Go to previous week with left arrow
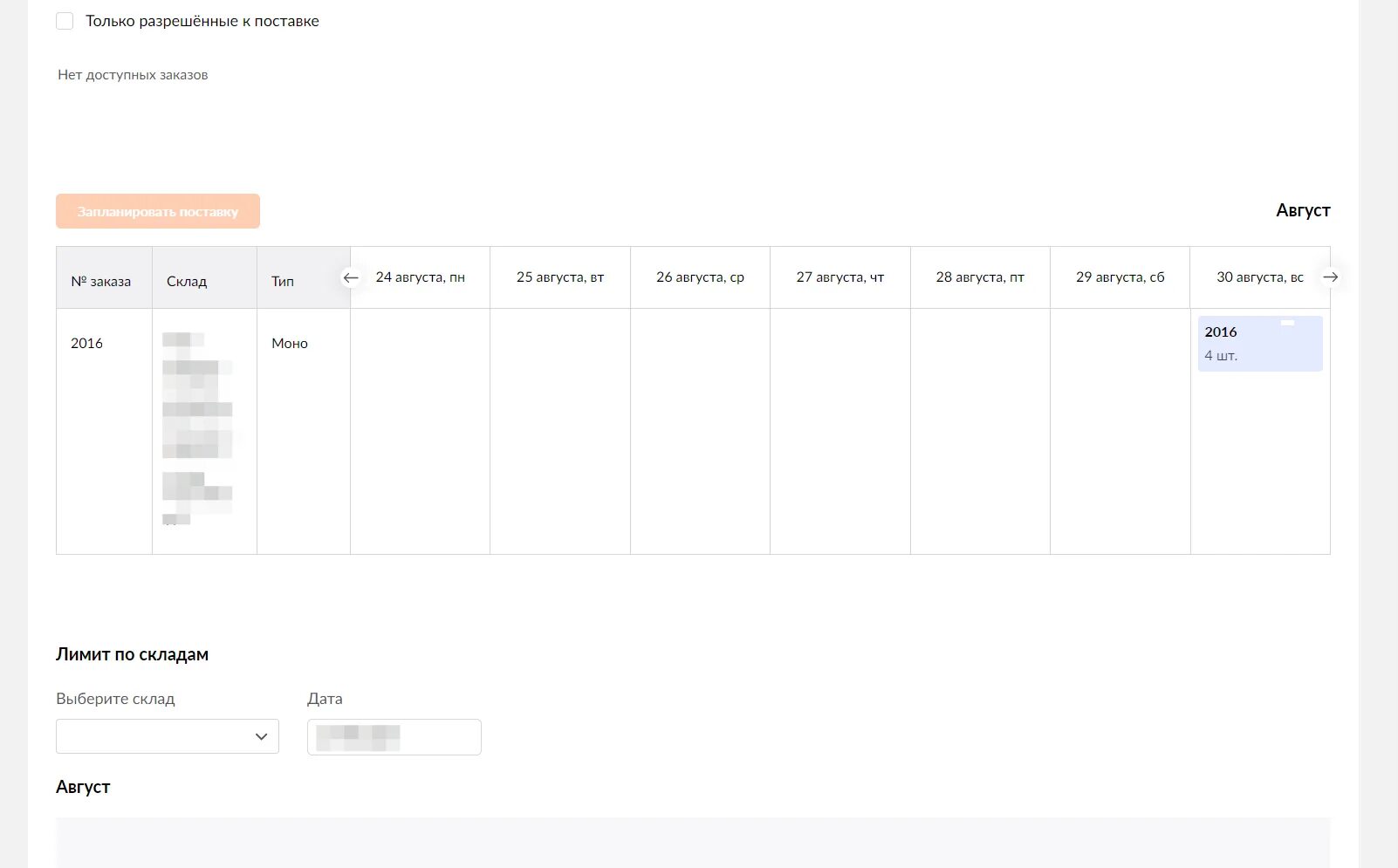The width and height of the screenshot is (1398, 868). (x=351, y=277)
